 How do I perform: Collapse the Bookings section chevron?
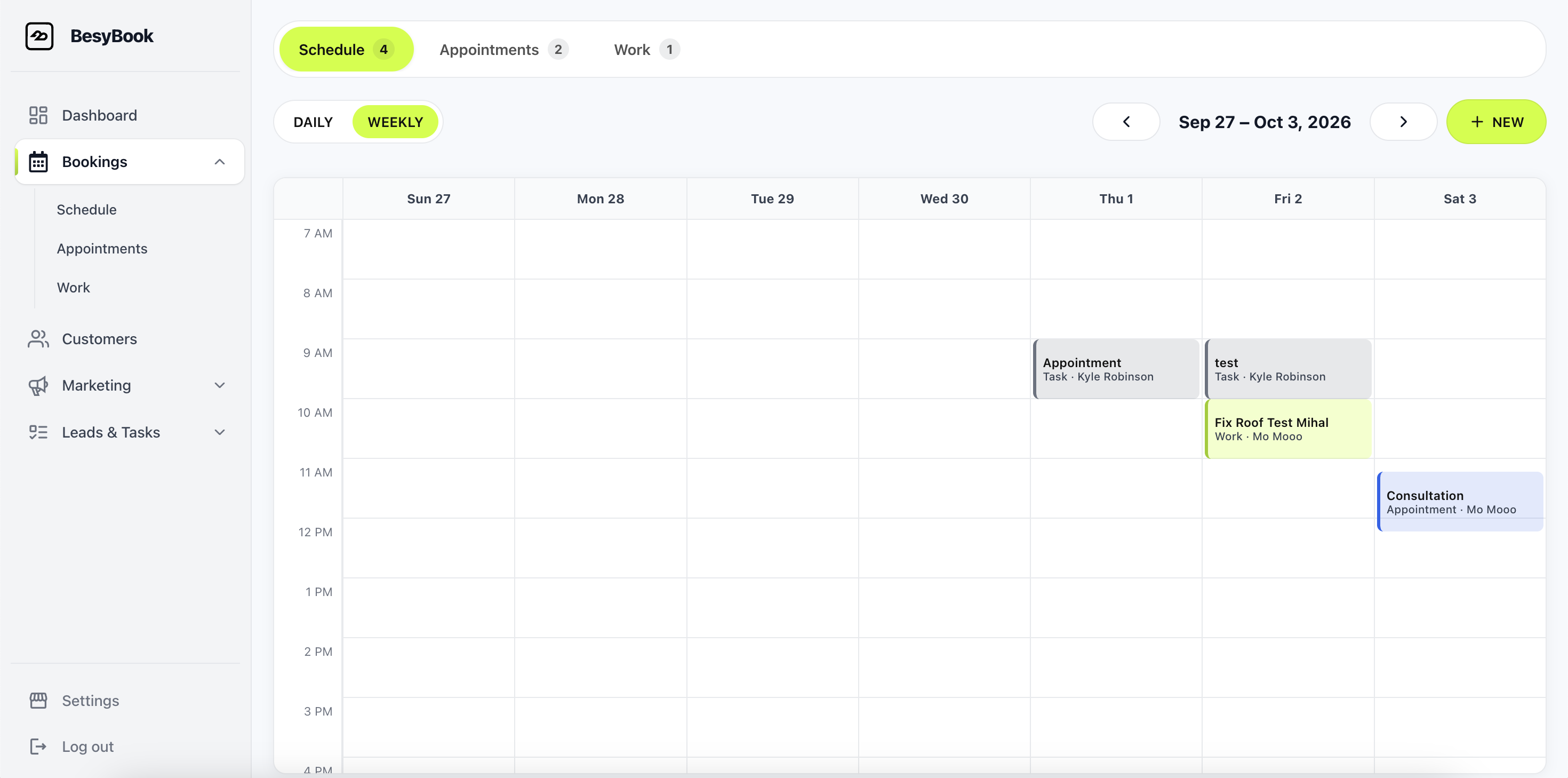(x=220, y=162)
